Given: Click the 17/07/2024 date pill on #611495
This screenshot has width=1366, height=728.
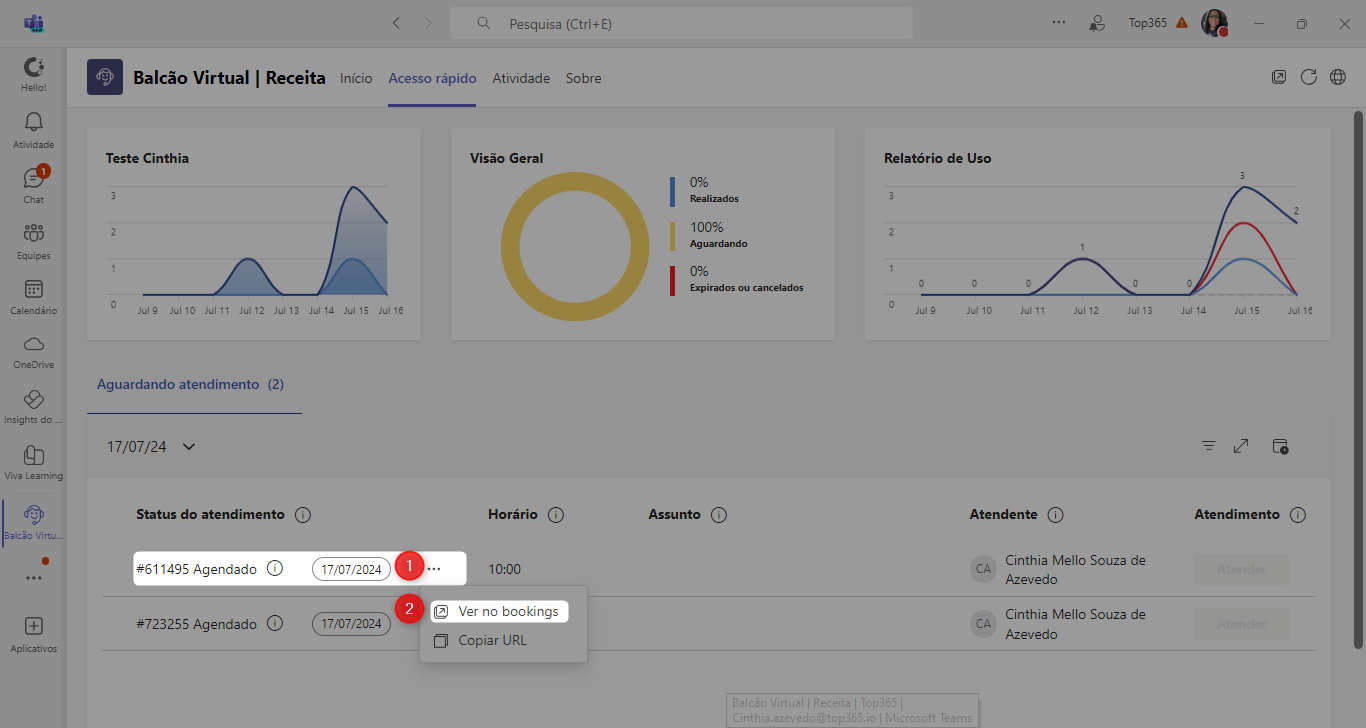Looking at the screenshot, I should [x=351, y=569].
